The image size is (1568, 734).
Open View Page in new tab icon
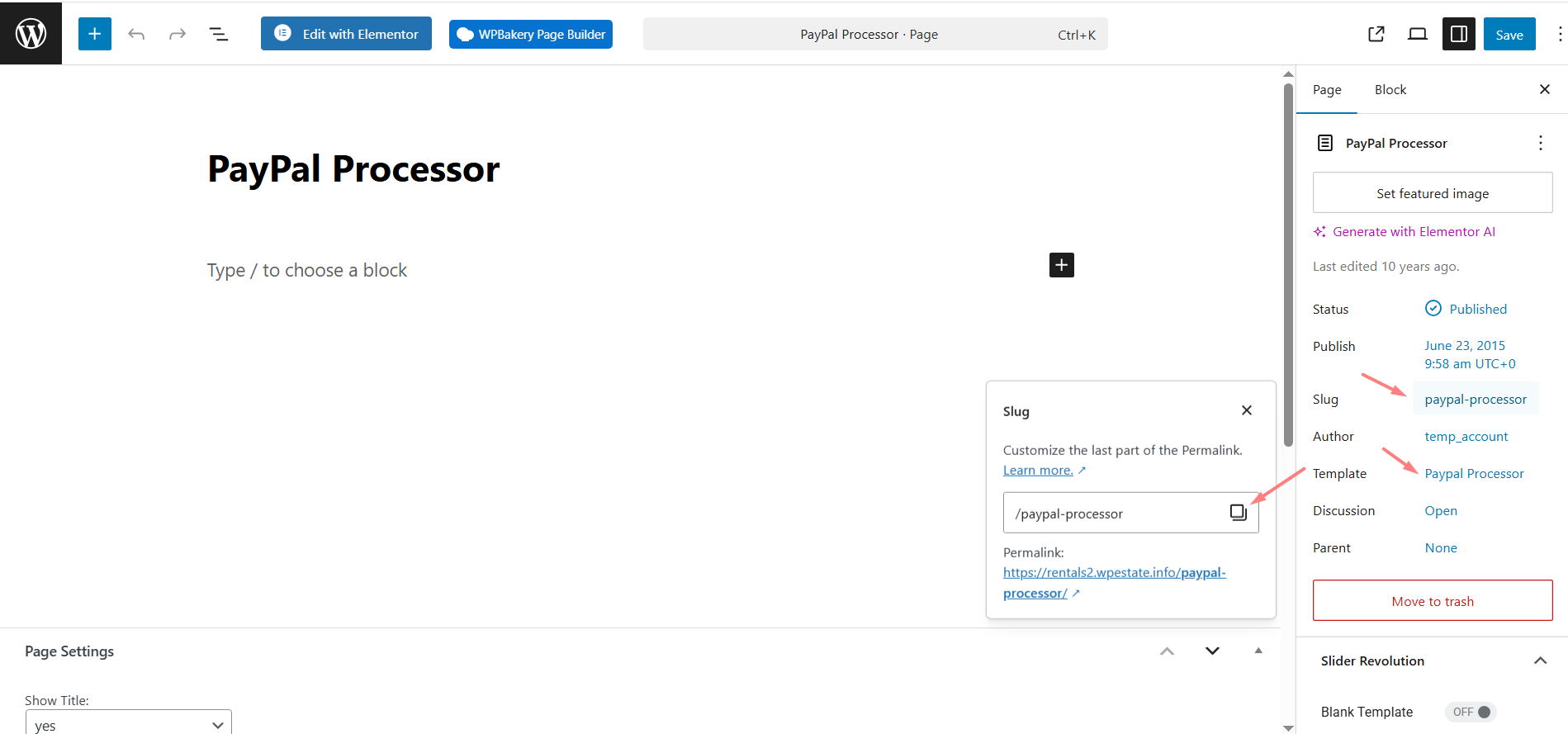[x=1376, y=34]
